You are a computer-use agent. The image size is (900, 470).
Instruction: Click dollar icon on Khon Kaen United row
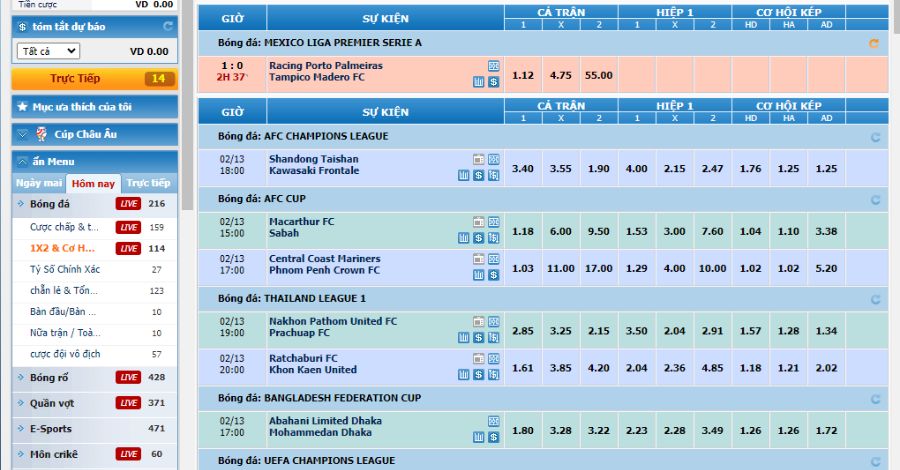point(479,375)
